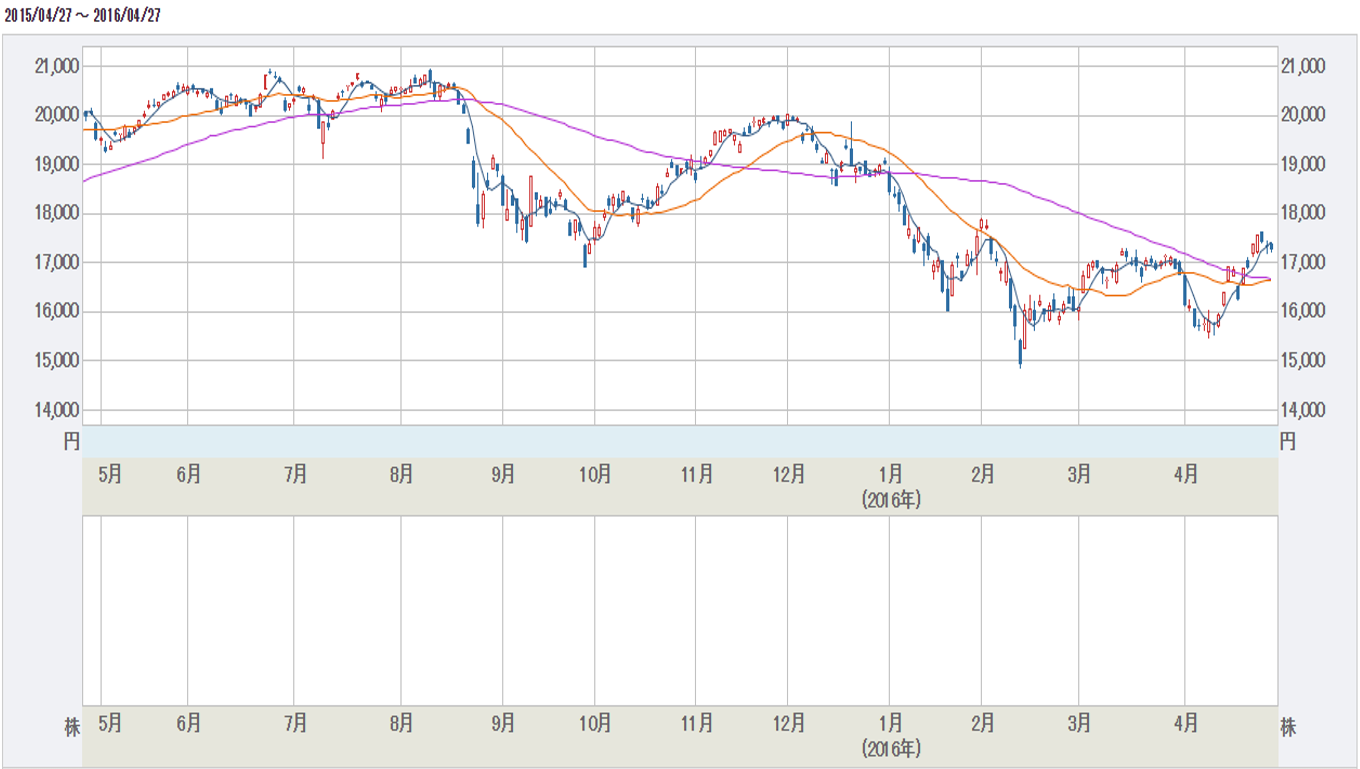Click 1月 on the price chart month axis
Screen dimensions: 1360x769
tap(890, 475)
